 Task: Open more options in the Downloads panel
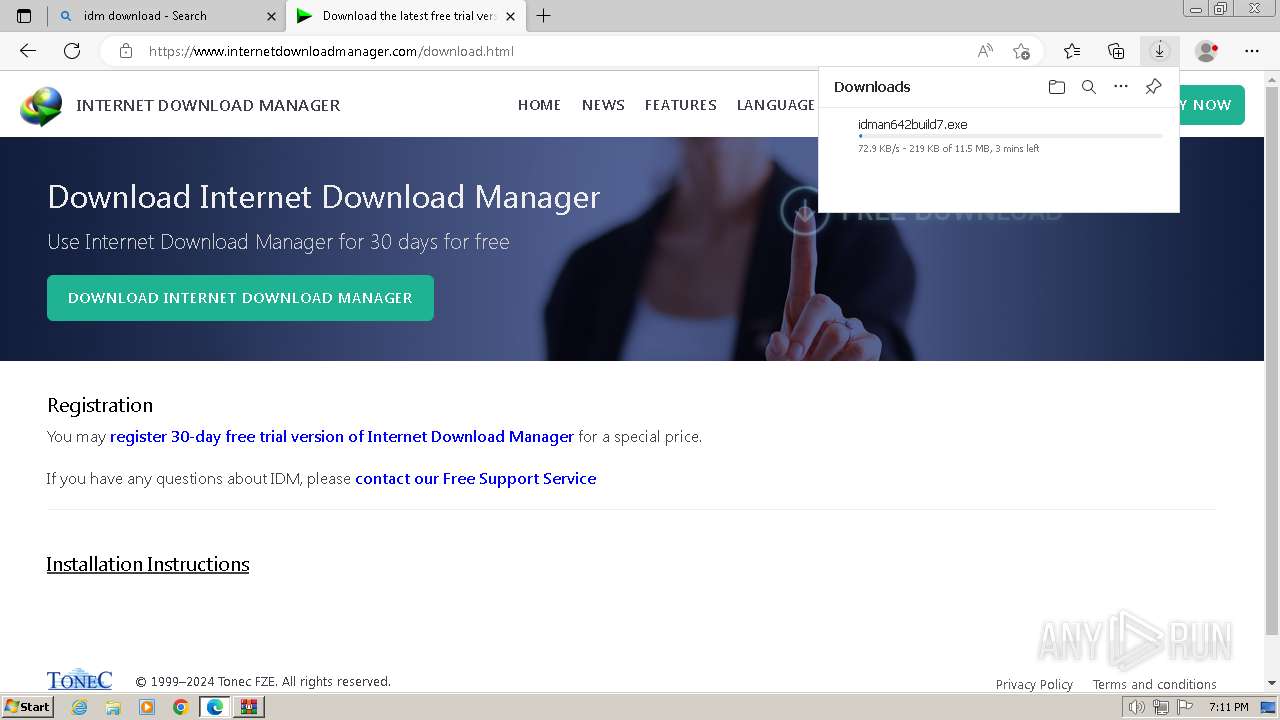point(1121,87)
